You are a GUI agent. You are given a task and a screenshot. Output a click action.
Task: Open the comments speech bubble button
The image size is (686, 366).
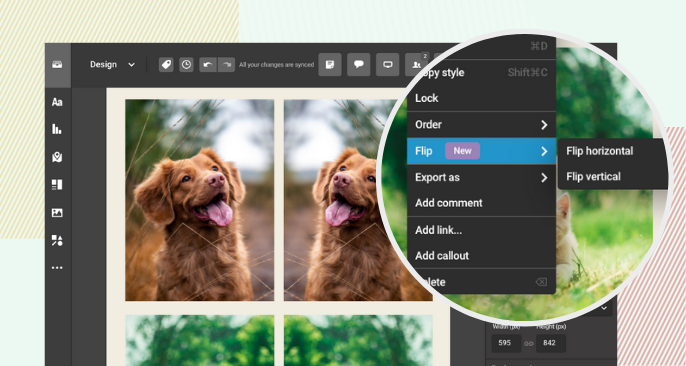point(359,65)
